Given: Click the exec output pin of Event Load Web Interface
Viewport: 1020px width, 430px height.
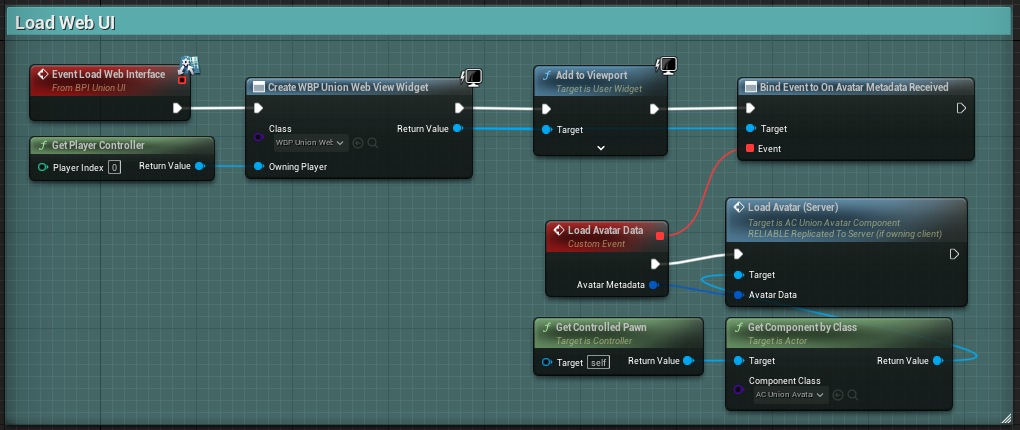Looking at the screenshot, I should click(x=177, y=108).
